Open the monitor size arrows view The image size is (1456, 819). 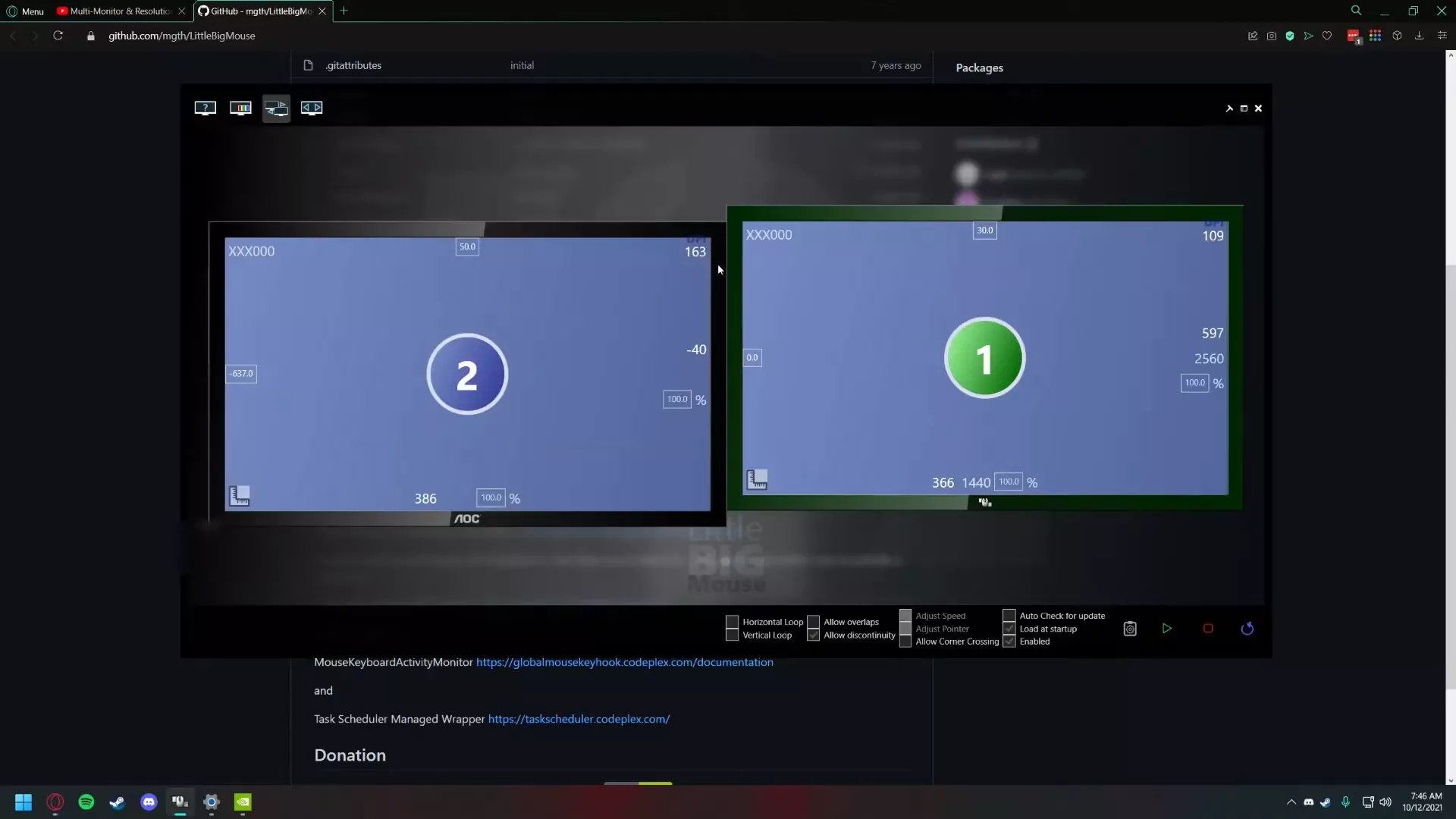(312, 108)
